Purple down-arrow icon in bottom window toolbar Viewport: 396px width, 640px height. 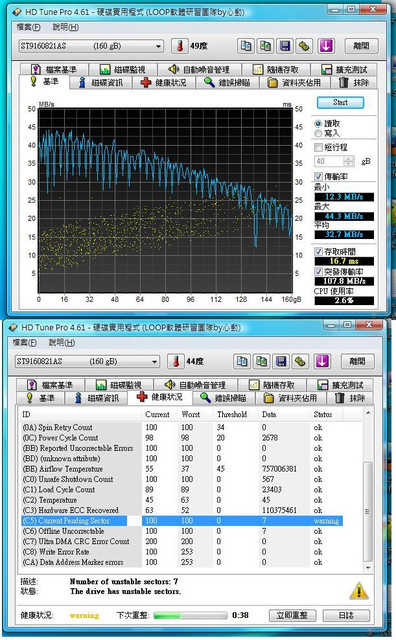(x=322, y=361)
